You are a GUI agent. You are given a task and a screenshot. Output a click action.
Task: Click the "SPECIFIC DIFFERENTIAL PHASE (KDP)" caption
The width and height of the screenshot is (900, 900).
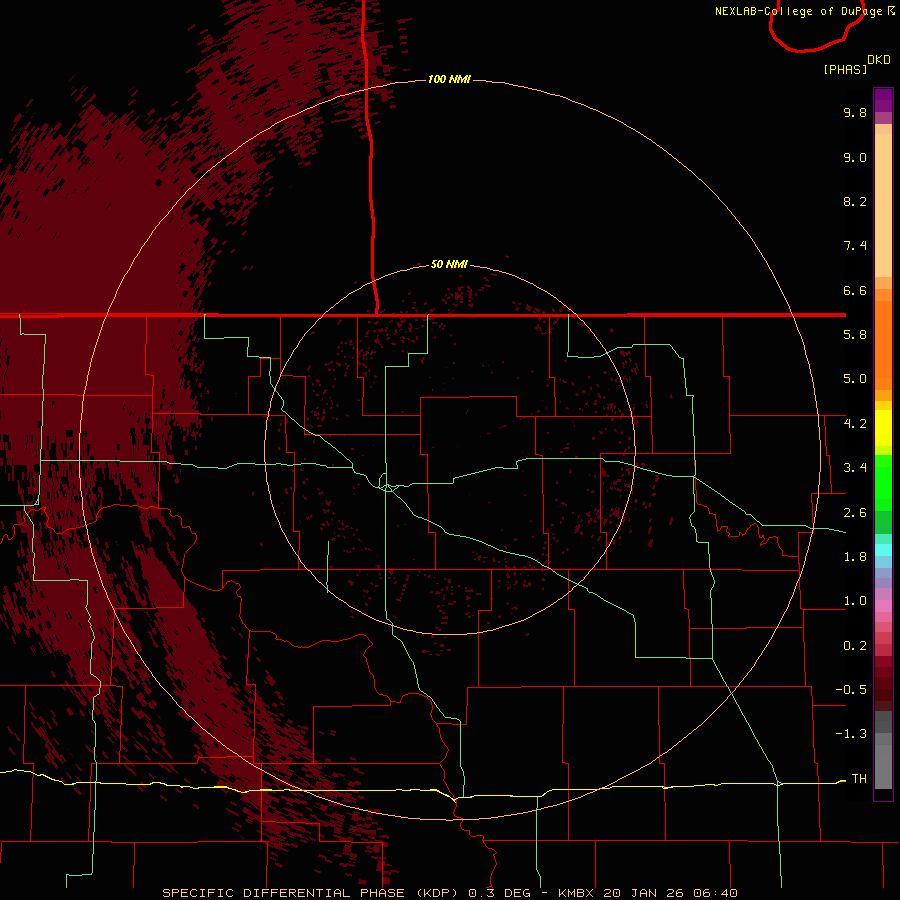tap(312, 893)
